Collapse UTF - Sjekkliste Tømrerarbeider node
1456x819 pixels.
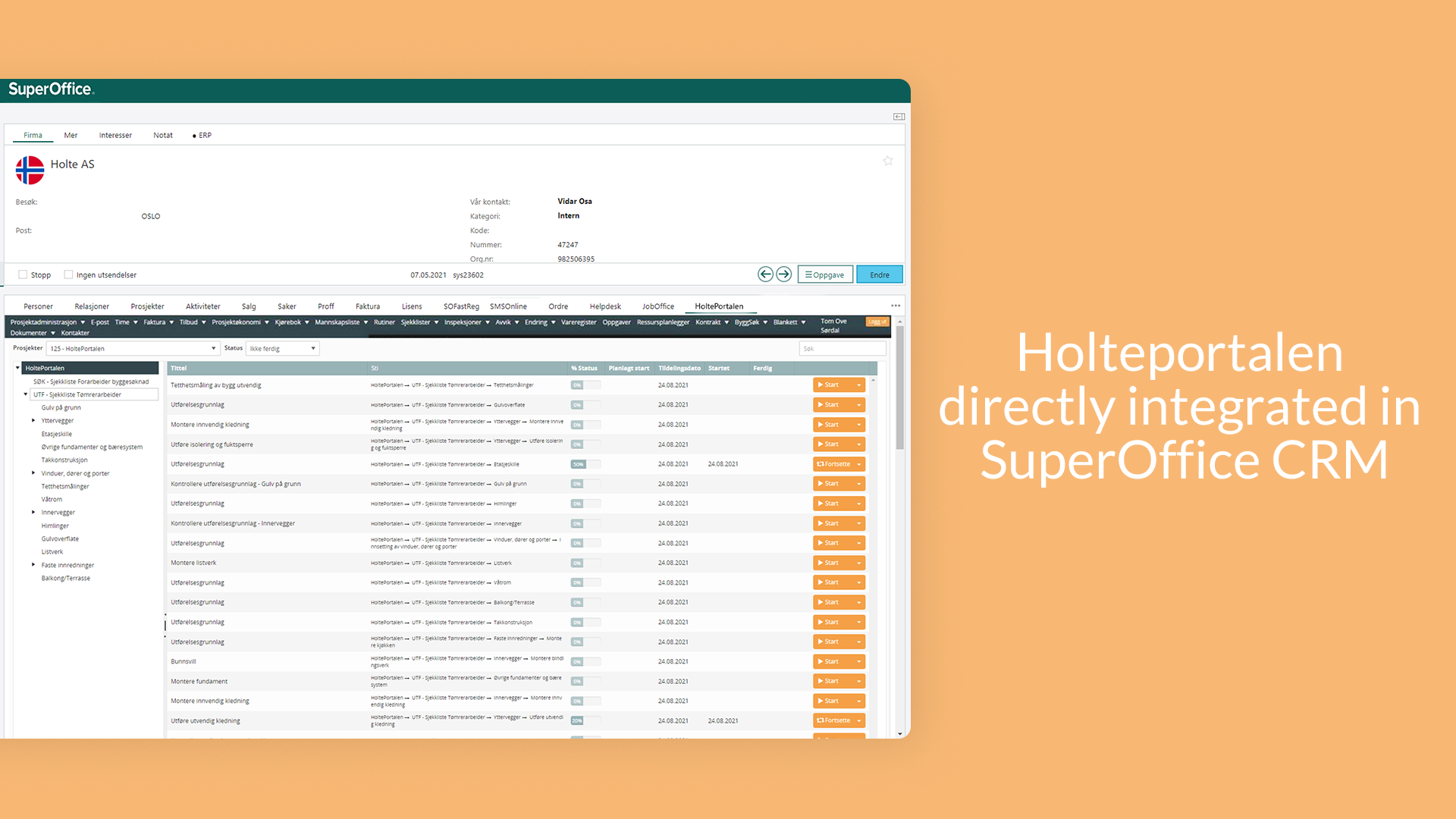click(x=26, y=394)
